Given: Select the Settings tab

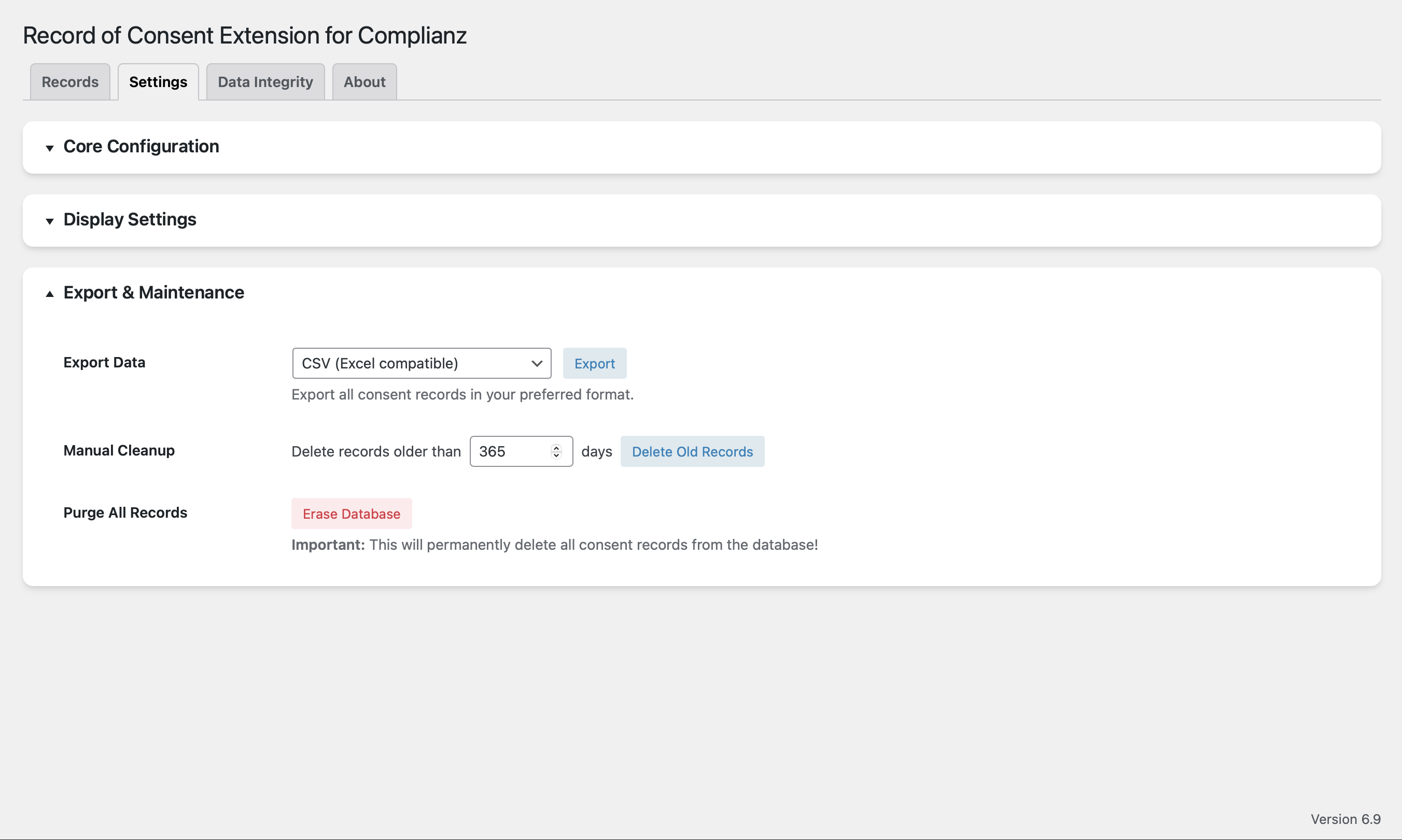Looking at the screenshot, I should 158,82.
